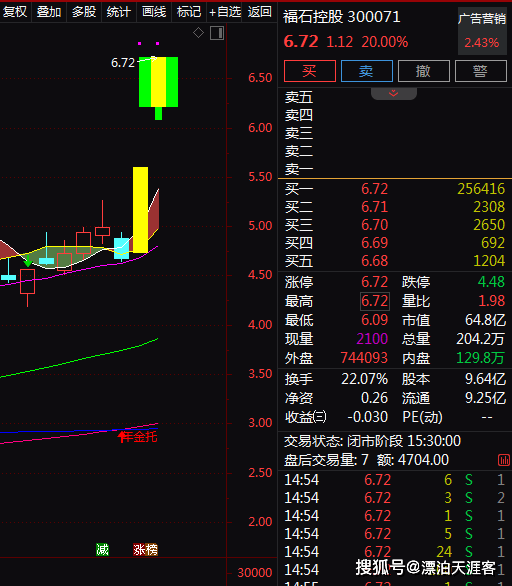Click the blue 卖 sell button
The height and width of the screenshot is (586, 512).
click(367, 71)
